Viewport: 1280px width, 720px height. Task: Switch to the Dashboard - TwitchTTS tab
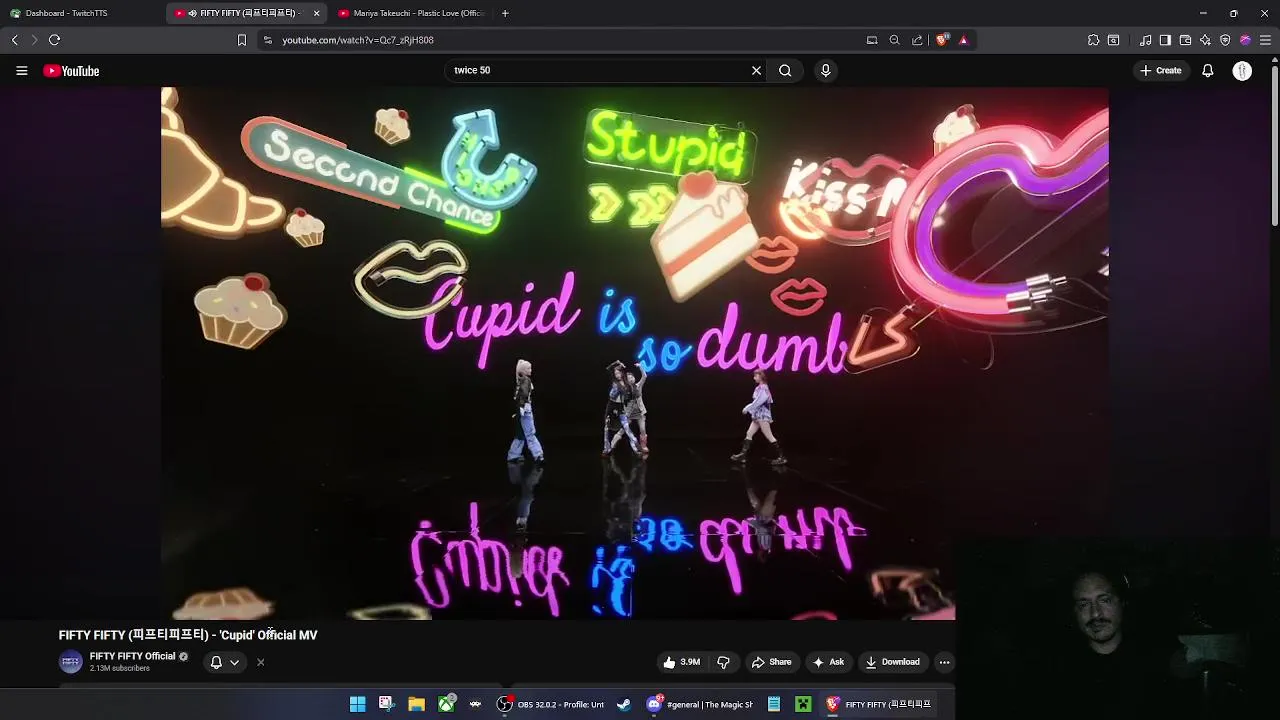click(x=80, y=13)
